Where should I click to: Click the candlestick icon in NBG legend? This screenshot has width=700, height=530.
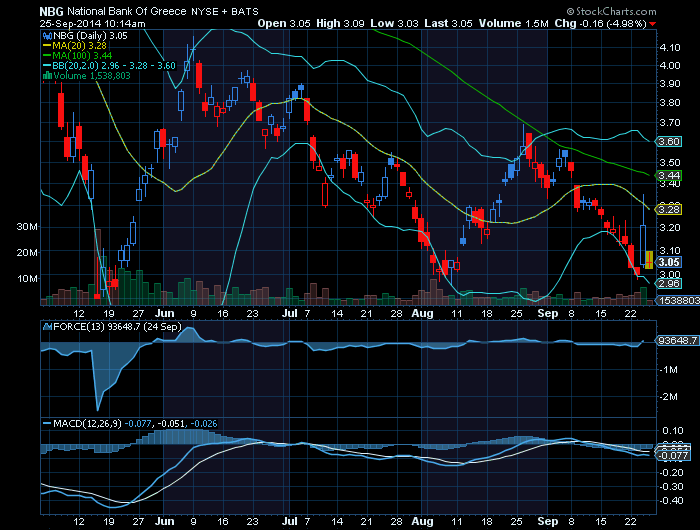click(x=46, y=36)
